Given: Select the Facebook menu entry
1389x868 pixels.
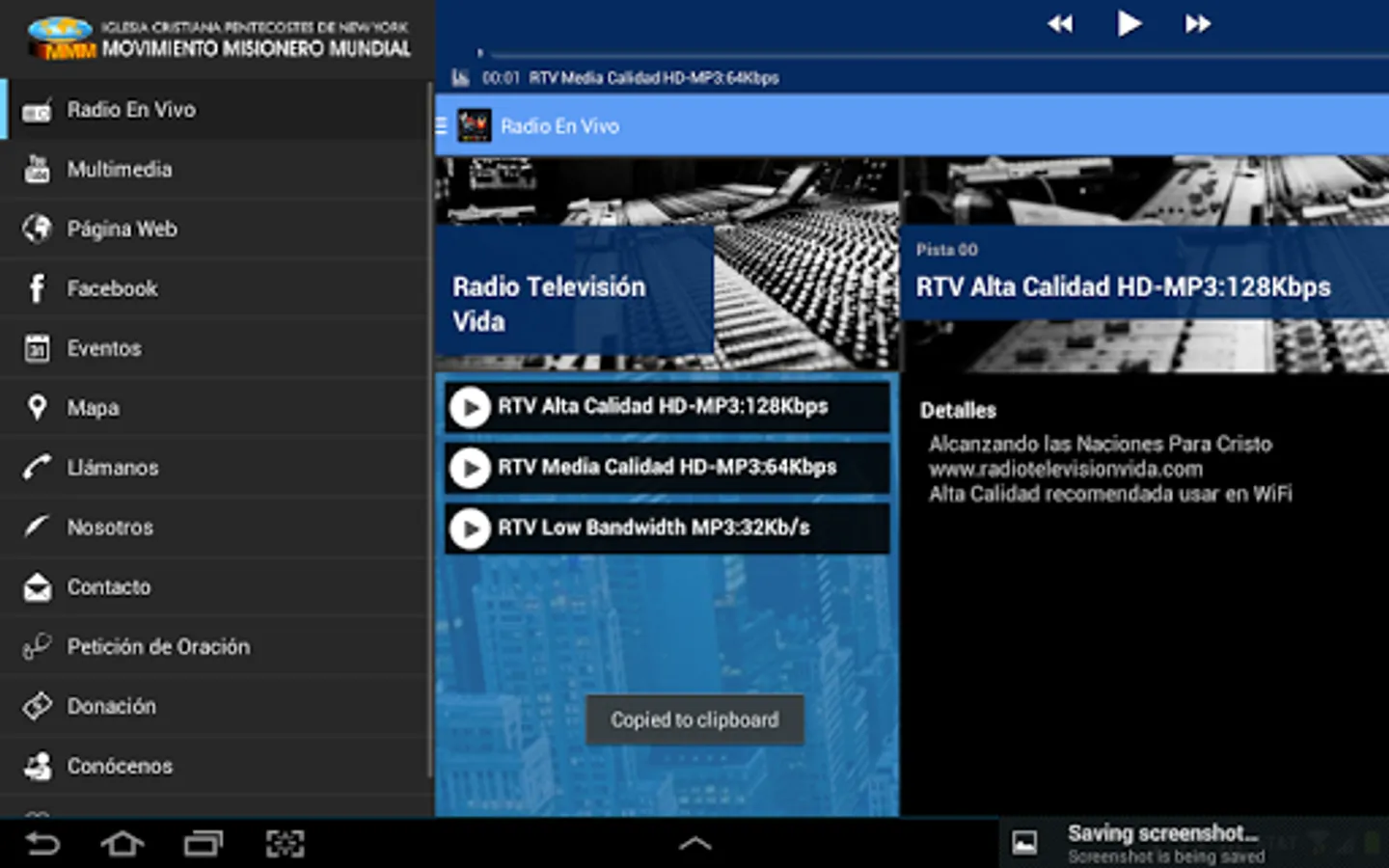Looking at the screenshot, I should click(x=214, y=288).
